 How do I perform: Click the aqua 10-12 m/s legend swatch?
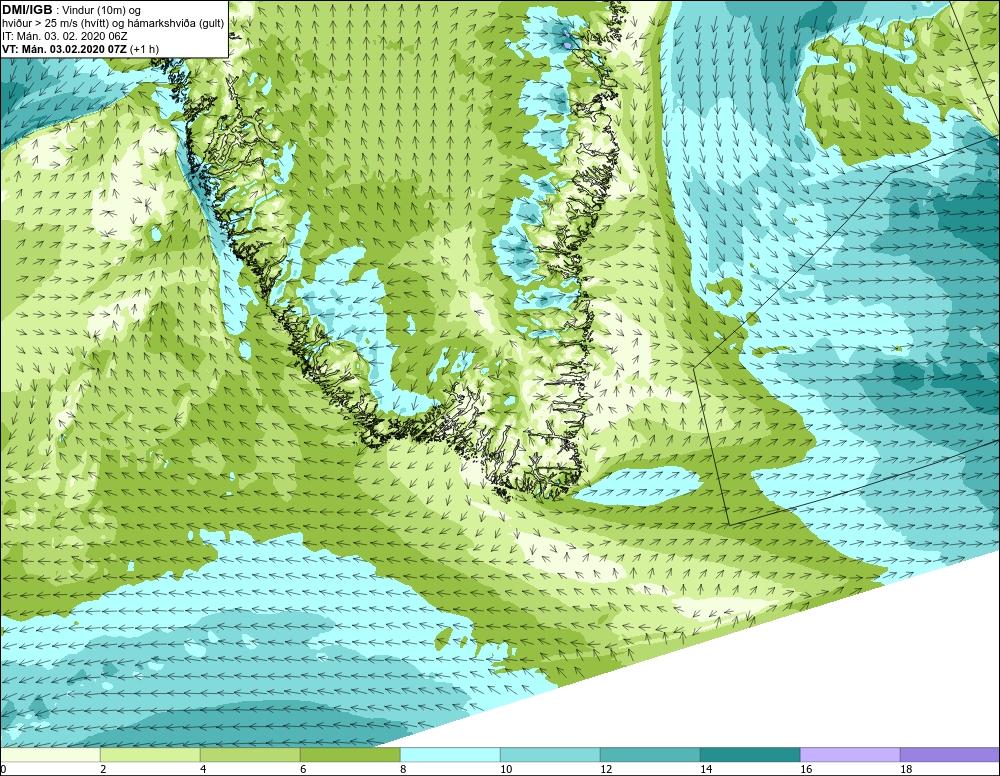550,755
